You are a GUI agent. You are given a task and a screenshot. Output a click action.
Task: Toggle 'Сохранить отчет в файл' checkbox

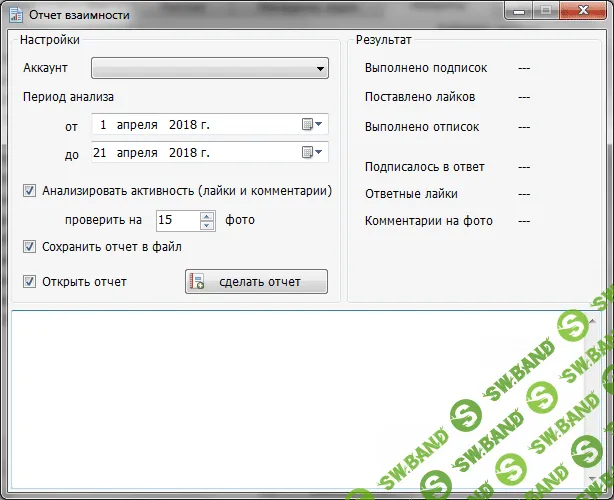(x=29, y=247)
